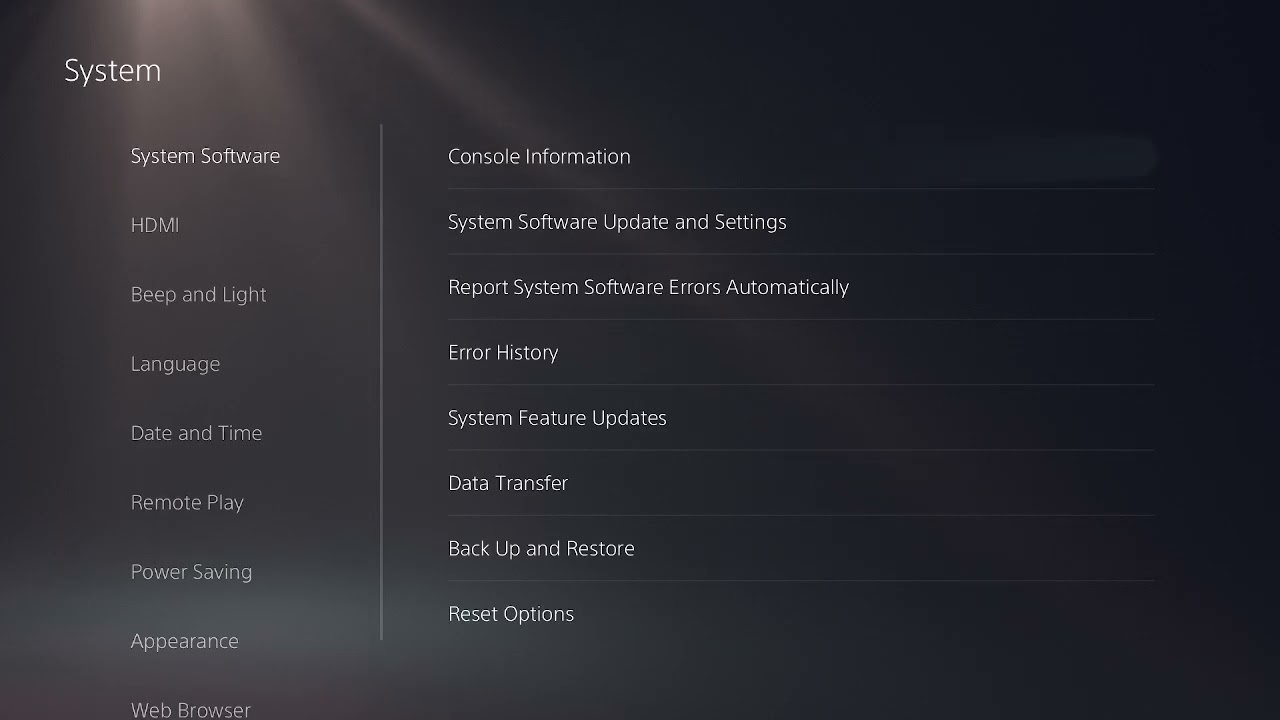This screenshot has height=720, width=1280.
Task: Select System Software in the sidebar
Action: (205, 156)
